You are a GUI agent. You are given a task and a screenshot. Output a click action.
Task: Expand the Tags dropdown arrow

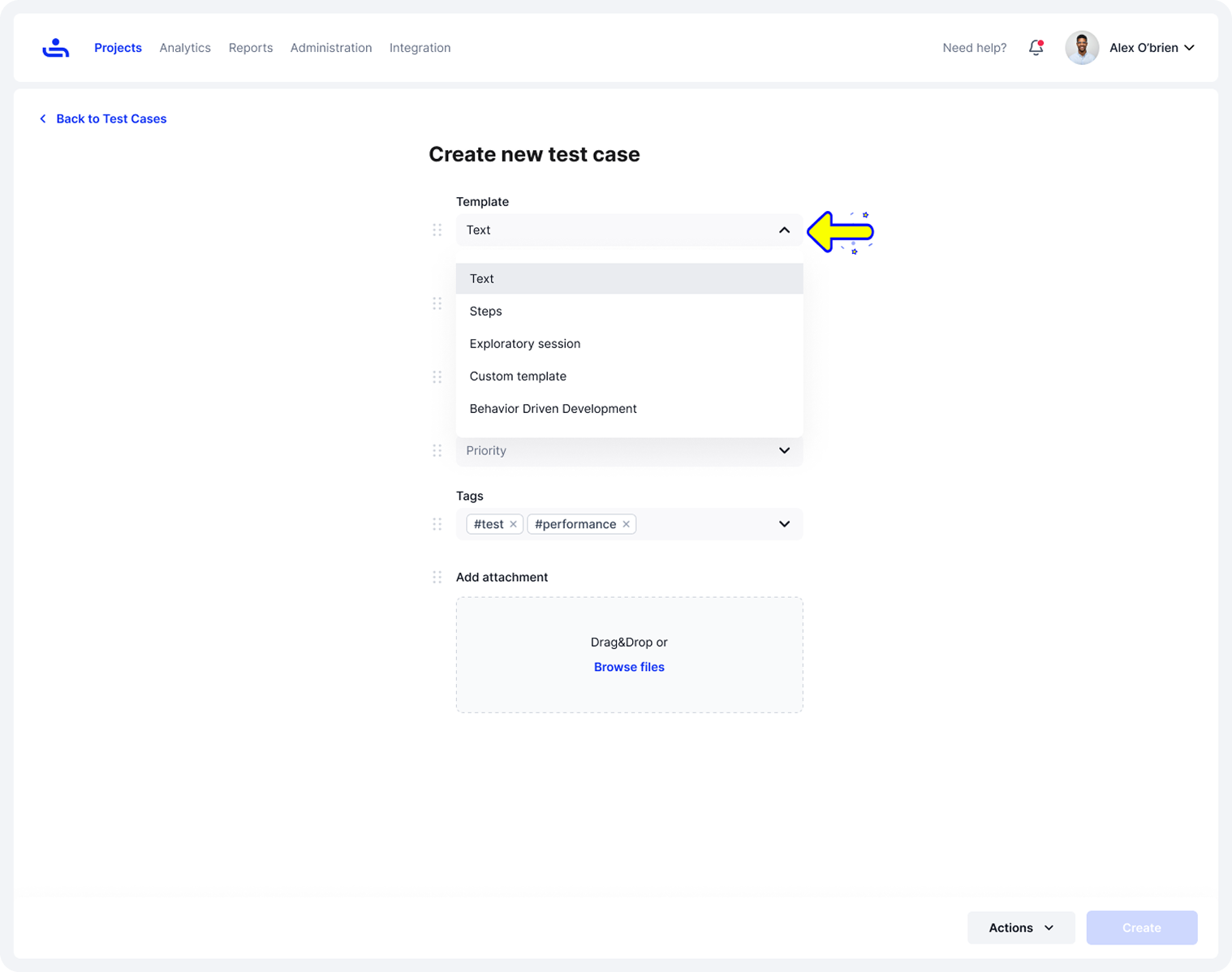click(x=784, y=524)
